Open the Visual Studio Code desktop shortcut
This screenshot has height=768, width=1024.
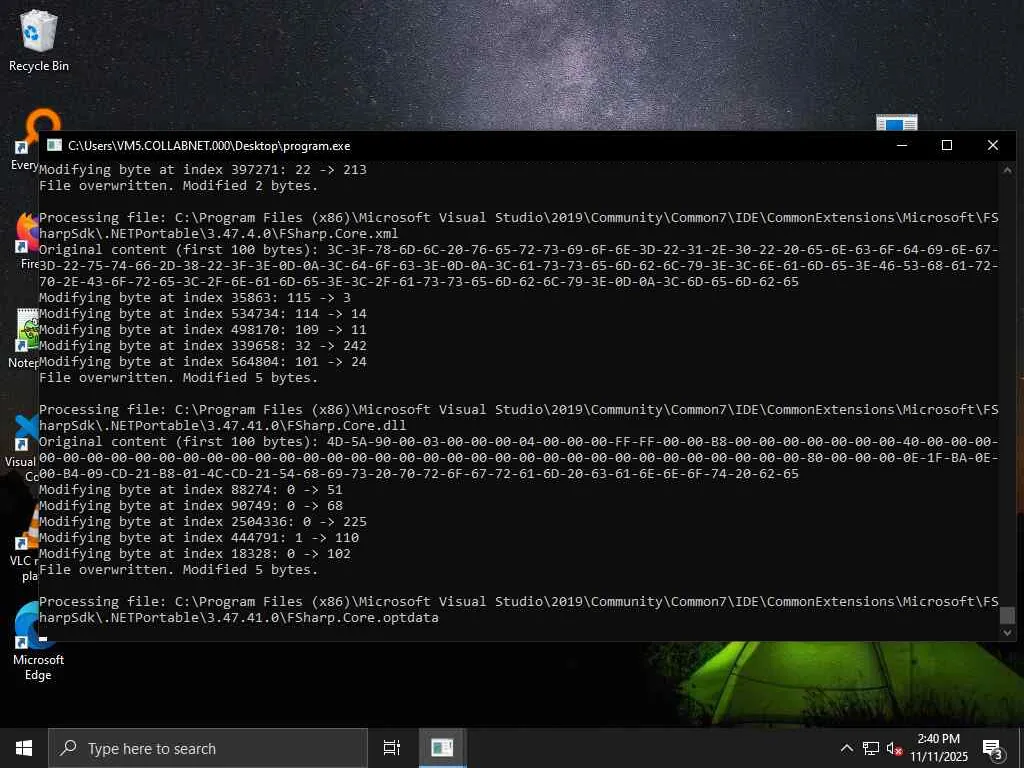[24, 449]
